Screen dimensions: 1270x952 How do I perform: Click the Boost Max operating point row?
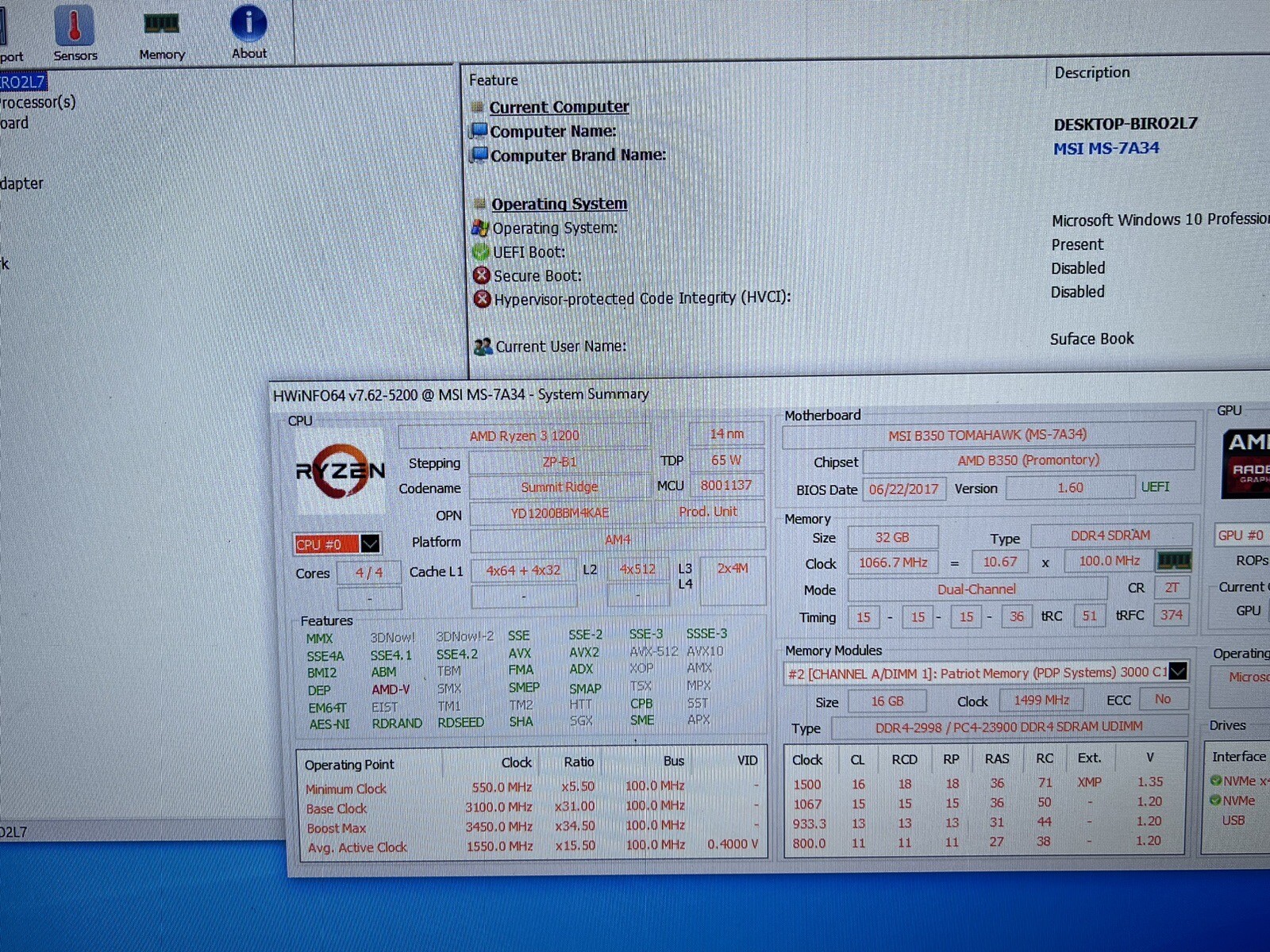click(531, 827)
